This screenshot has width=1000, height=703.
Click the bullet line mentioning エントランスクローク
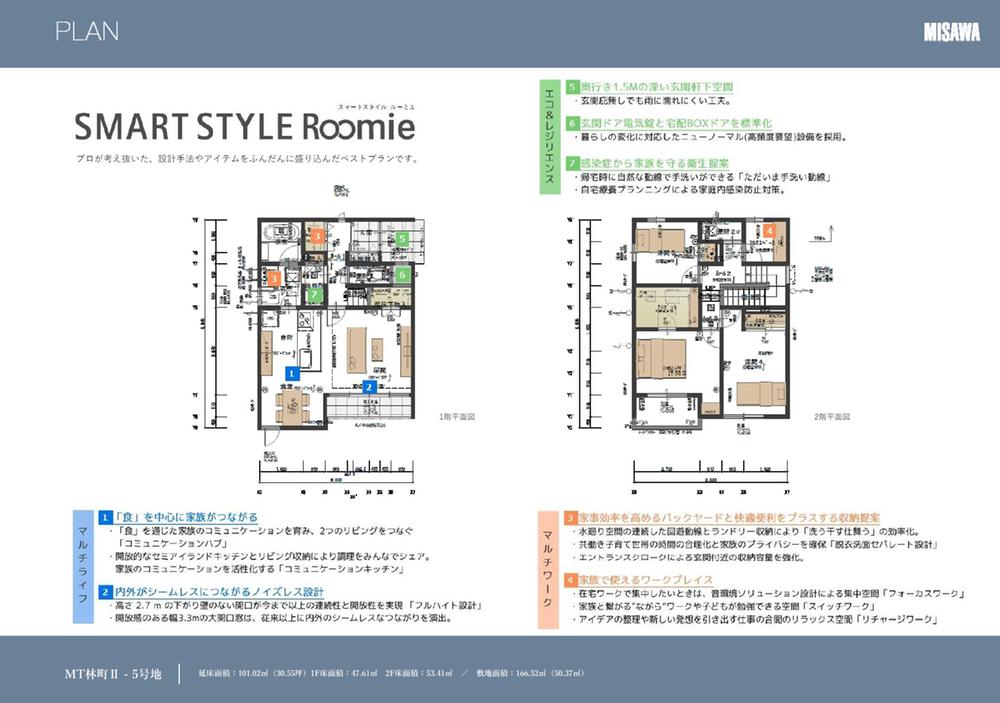tap(689, 558)
